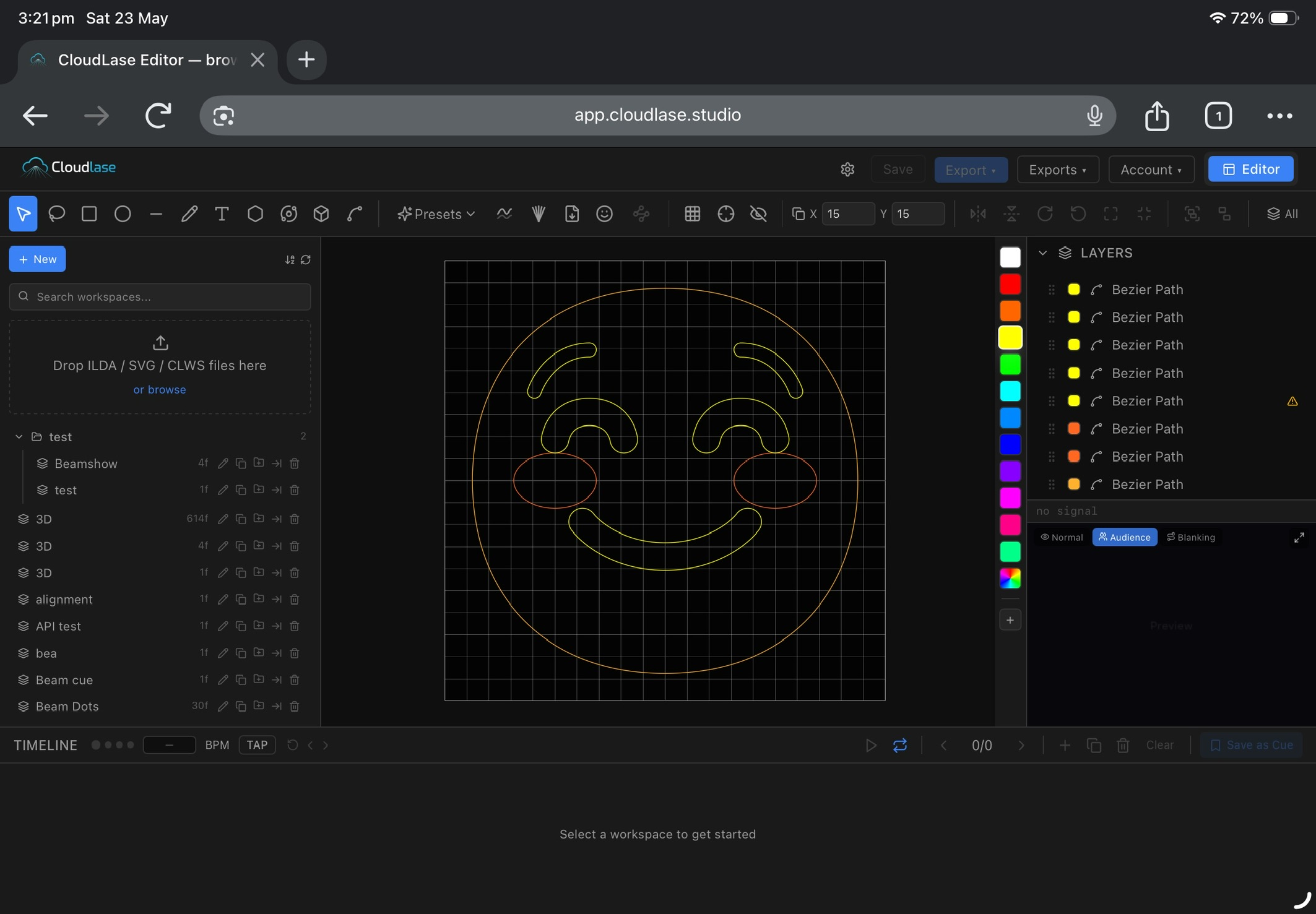The image size is (1316, 914).
Task: Delete the Beamshow workspace
Action: point(295,463)
